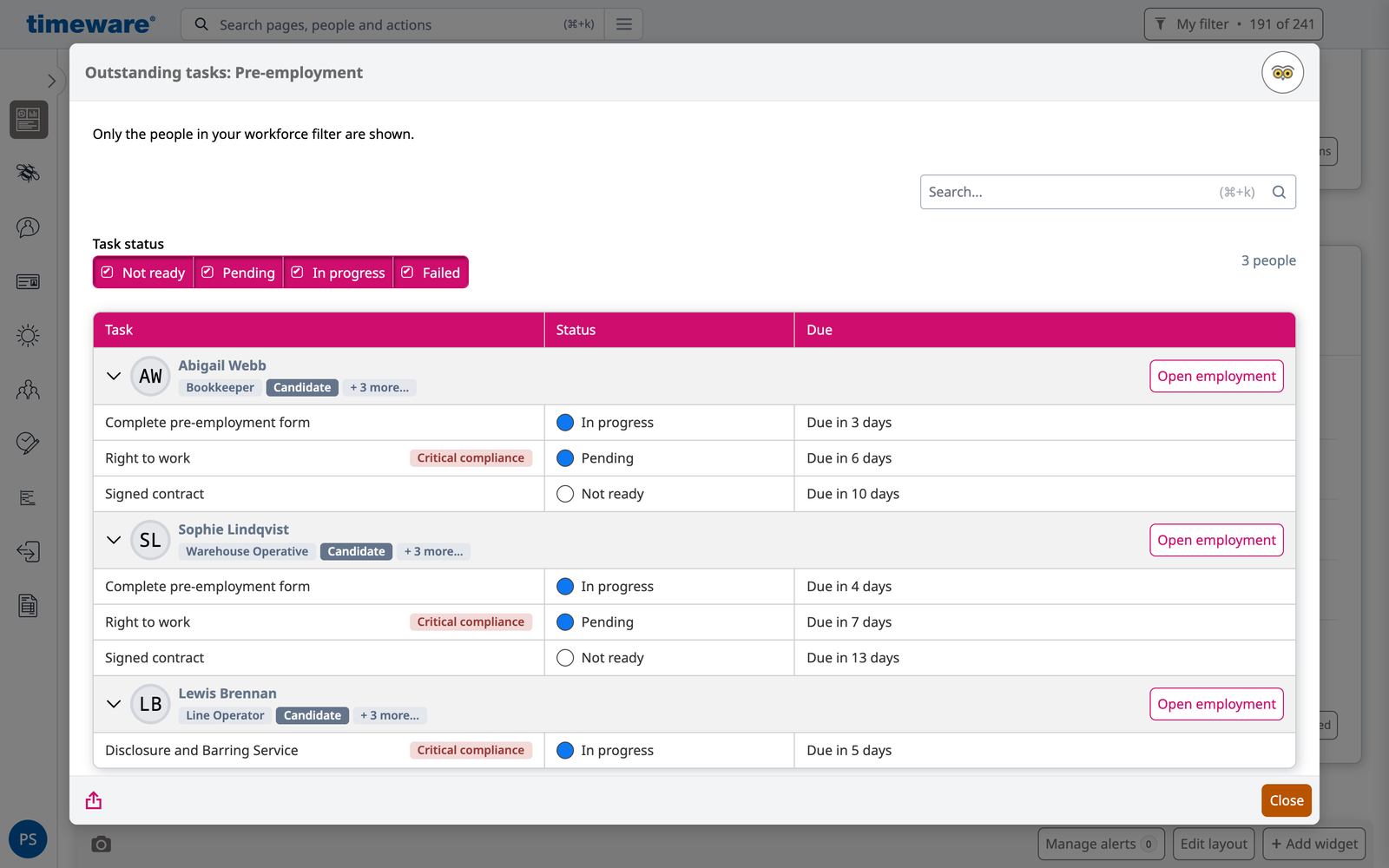1389x868 pixels.
Task: Click the Lewis Brennan name link
Action: click(227, 694)
